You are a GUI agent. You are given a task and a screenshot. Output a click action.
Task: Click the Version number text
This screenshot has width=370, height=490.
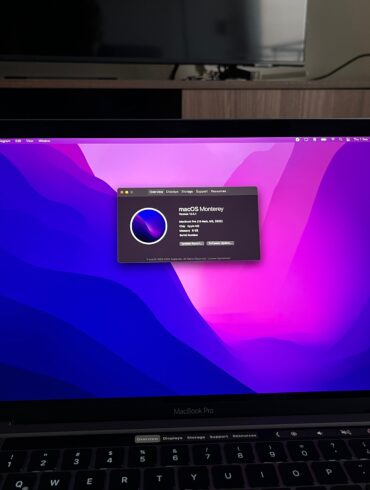tap(189, 214)
